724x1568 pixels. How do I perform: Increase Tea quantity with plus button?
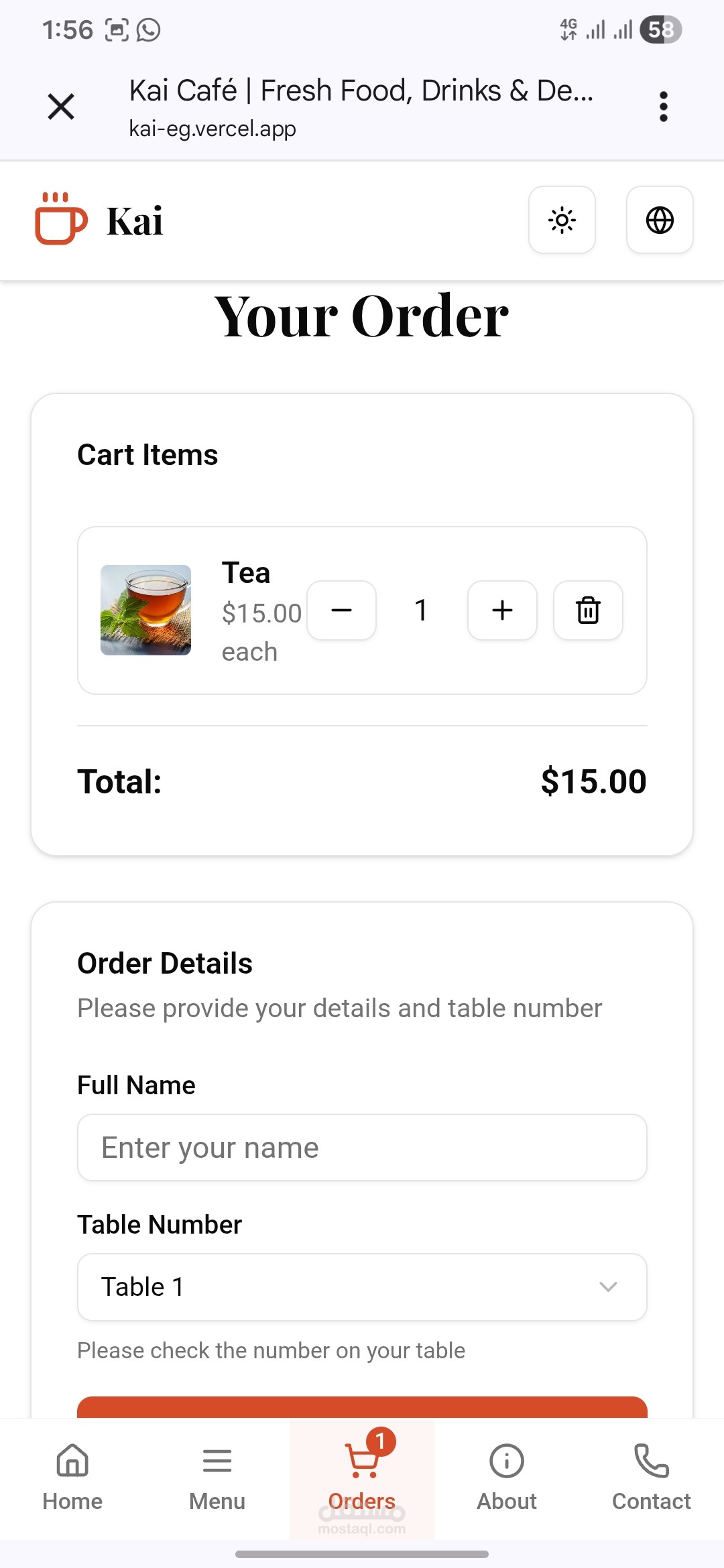502,610
